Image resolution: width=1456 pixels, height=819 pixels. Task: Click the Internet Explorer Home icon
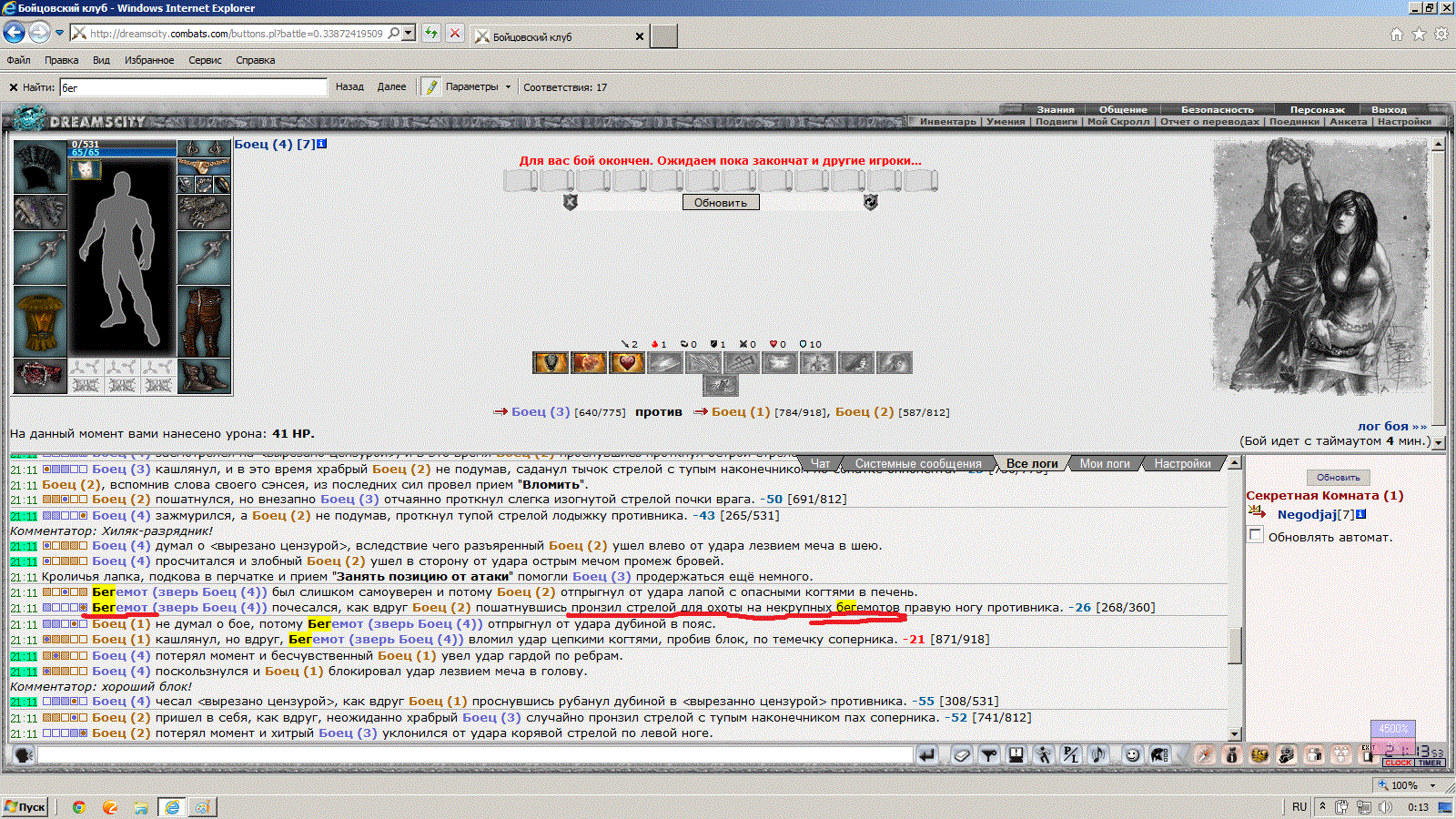click(1397, 34)
